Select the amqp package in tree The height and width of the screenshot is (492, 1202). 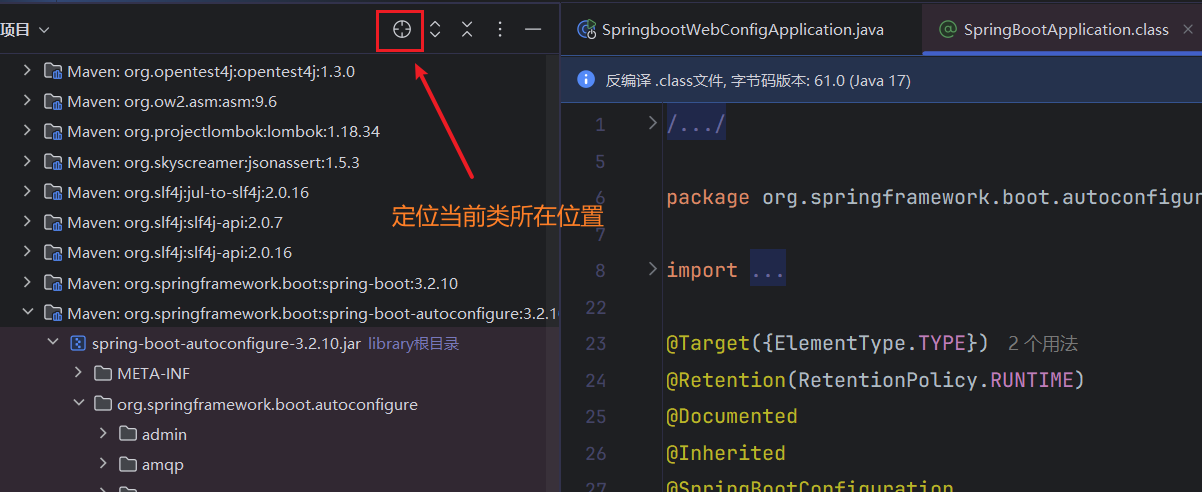pos(162,464)
